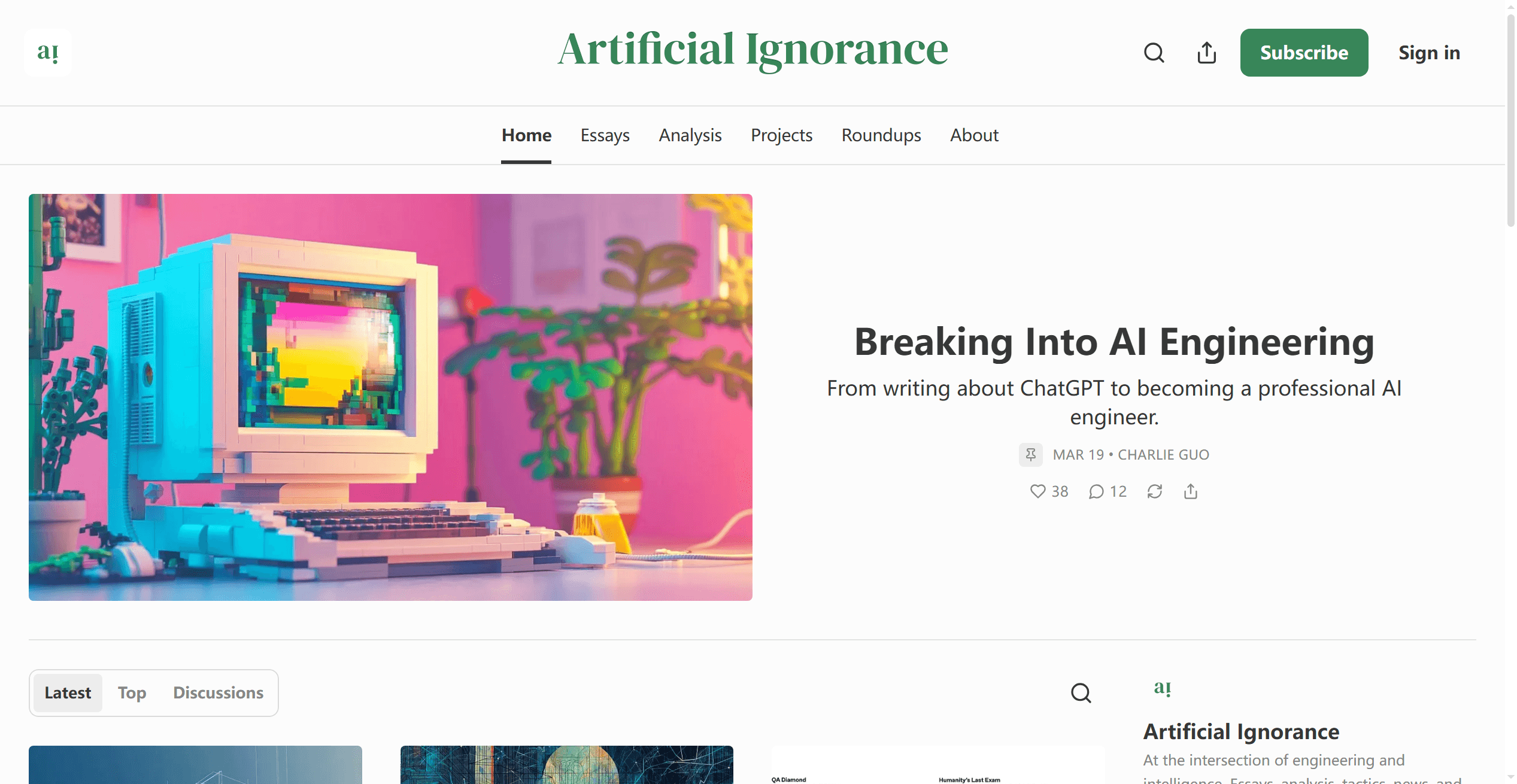
Task: Click the Artificial Ignorance logo in the header
Action: pyautogui.click(x=48, y=53)
